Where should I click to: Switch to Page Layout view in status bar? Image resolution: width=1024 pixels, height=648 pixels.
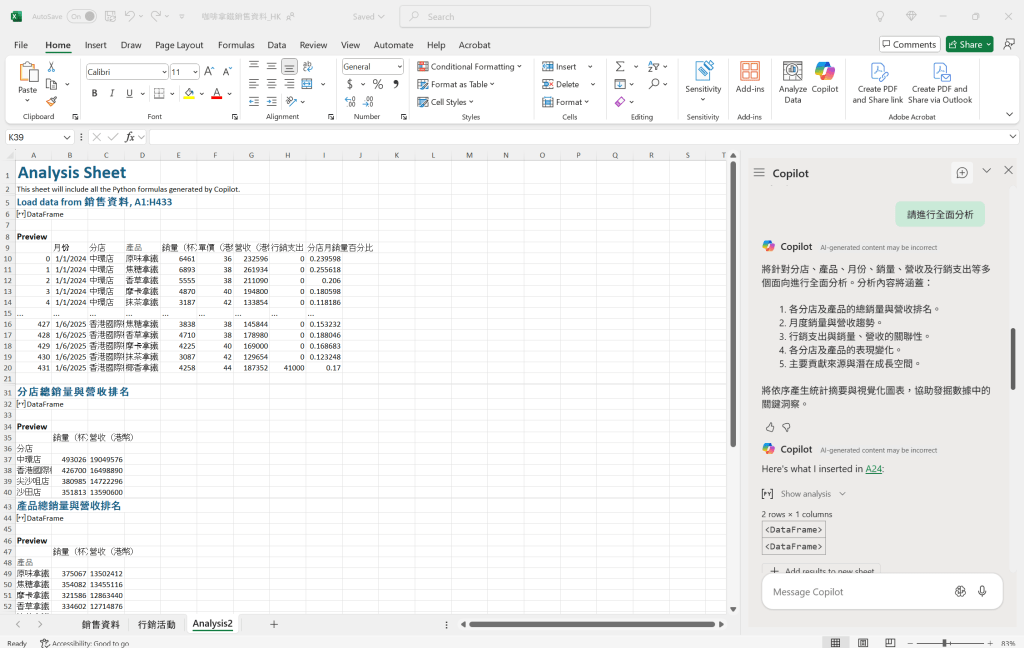[863, 643]
